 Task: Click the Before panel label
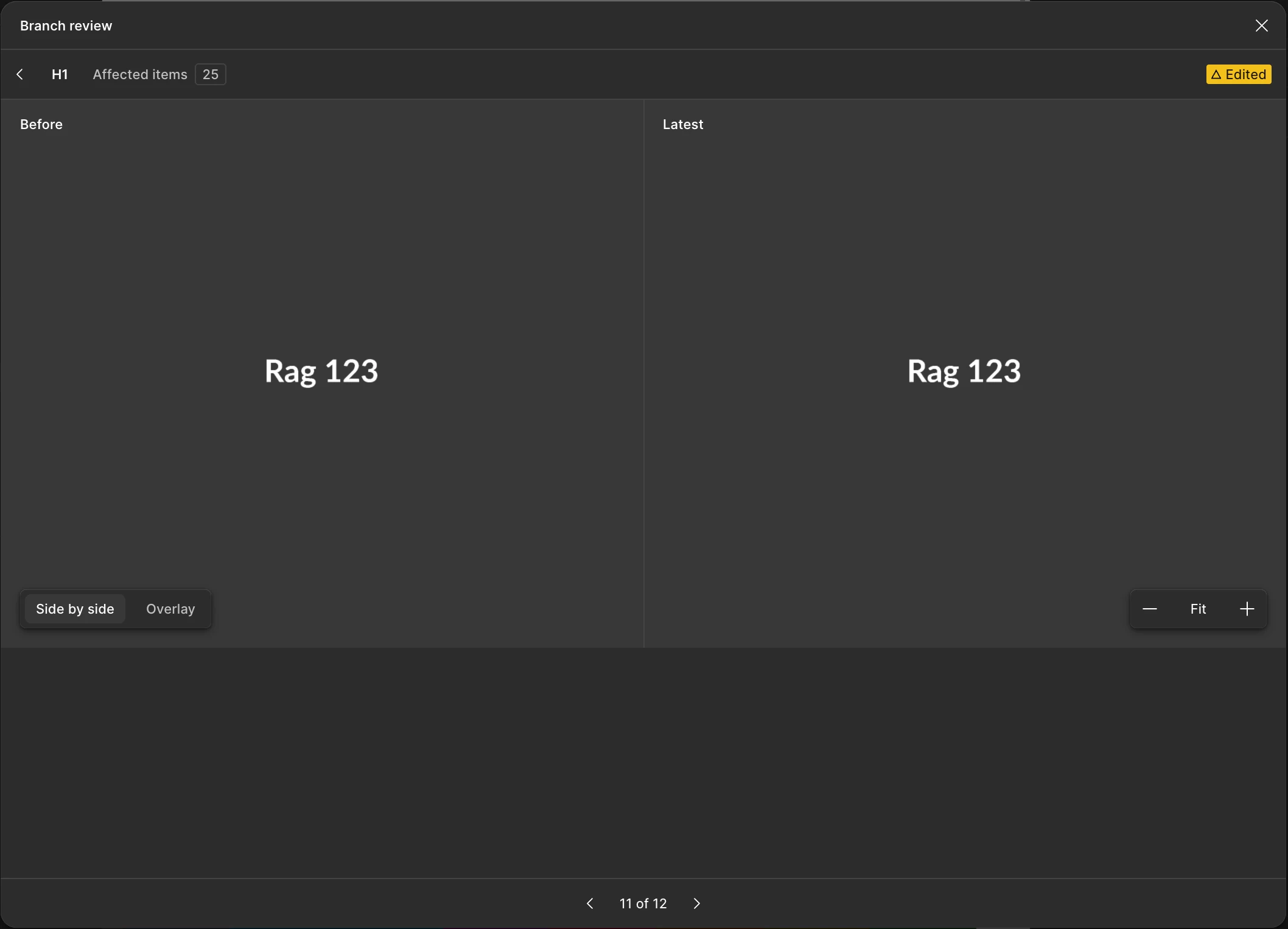41,124
